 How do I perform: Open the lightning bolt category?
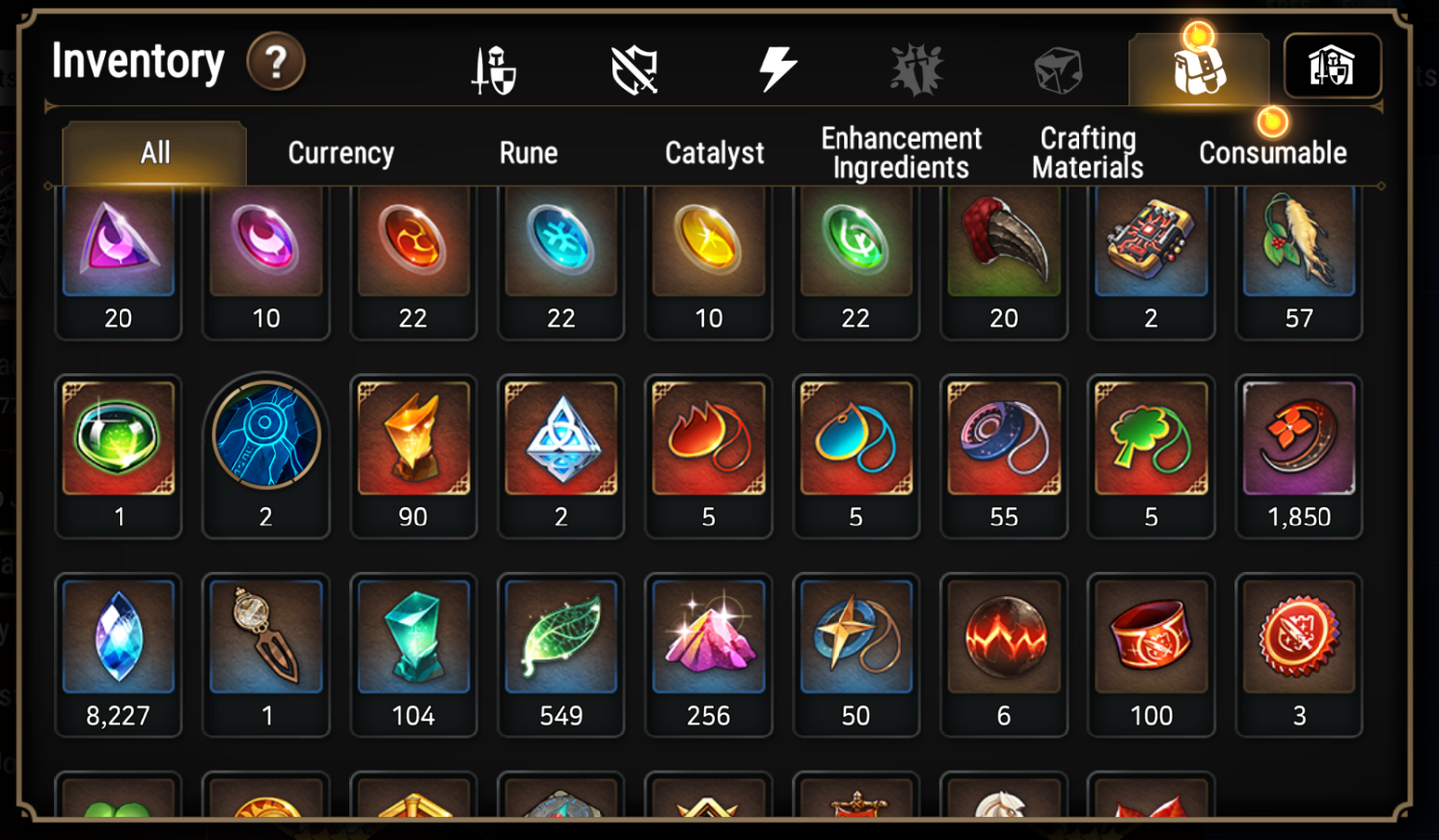tap(777, 70)
